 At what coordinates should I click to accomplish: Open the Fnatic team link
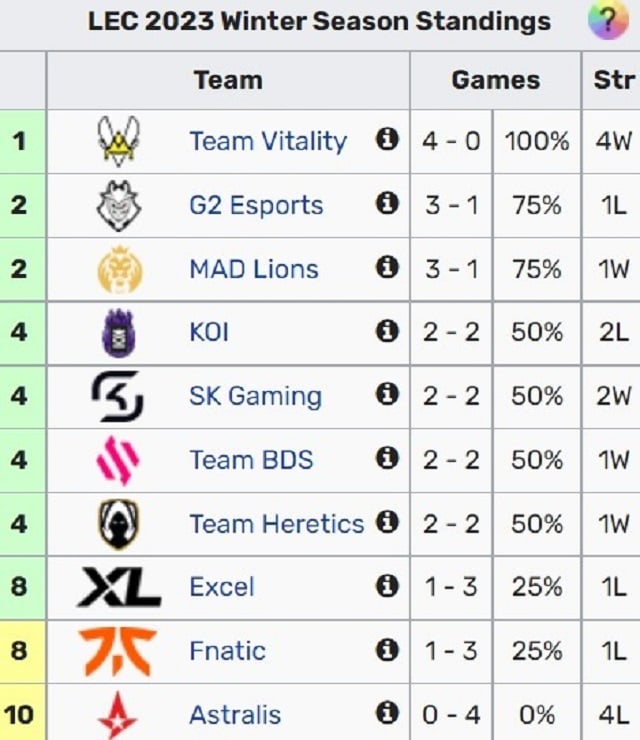(227, 651)
